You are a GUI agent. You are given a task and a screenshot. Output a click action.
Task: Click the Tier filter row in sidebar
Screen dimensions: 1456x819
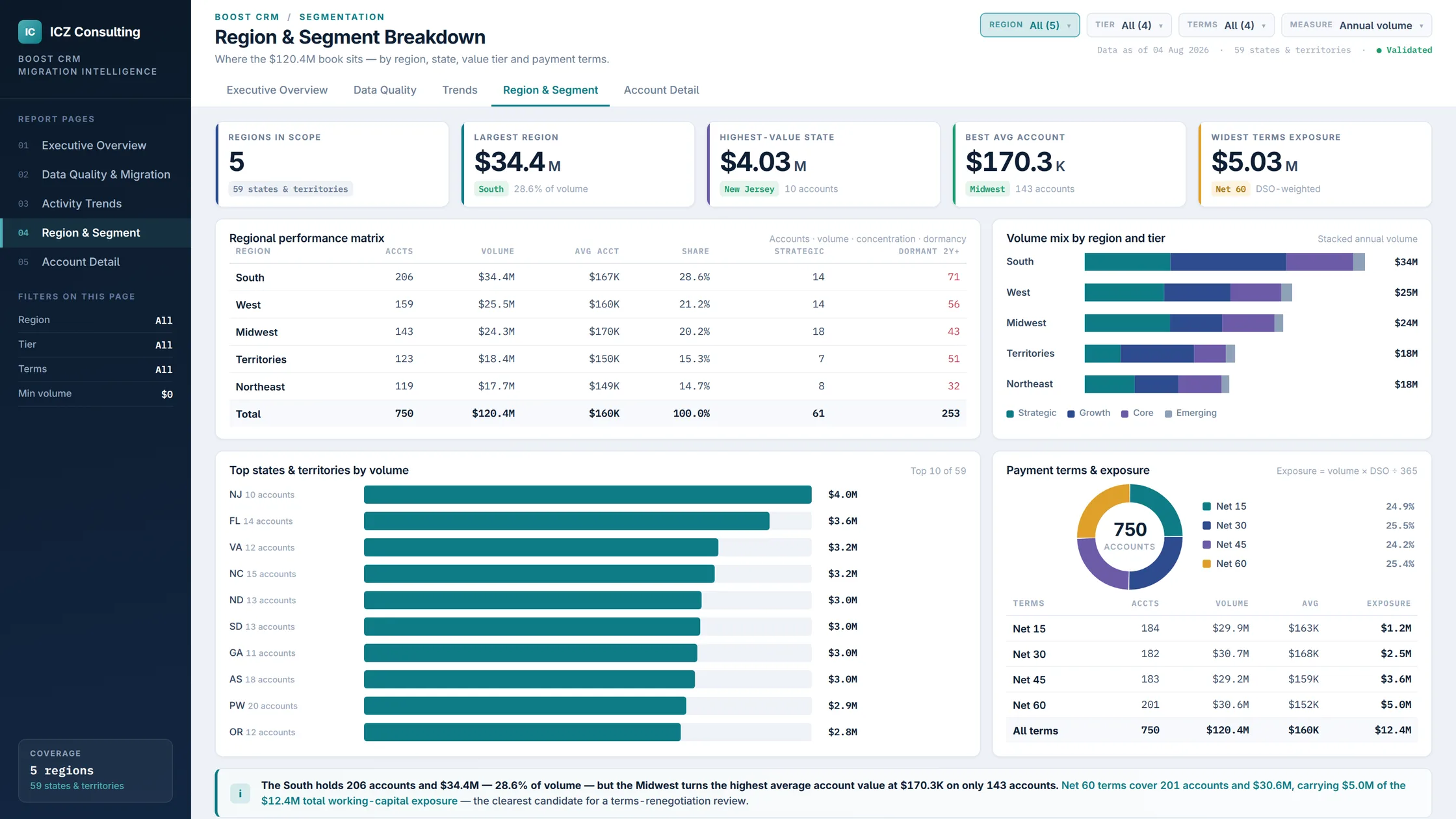click(96, 345)
